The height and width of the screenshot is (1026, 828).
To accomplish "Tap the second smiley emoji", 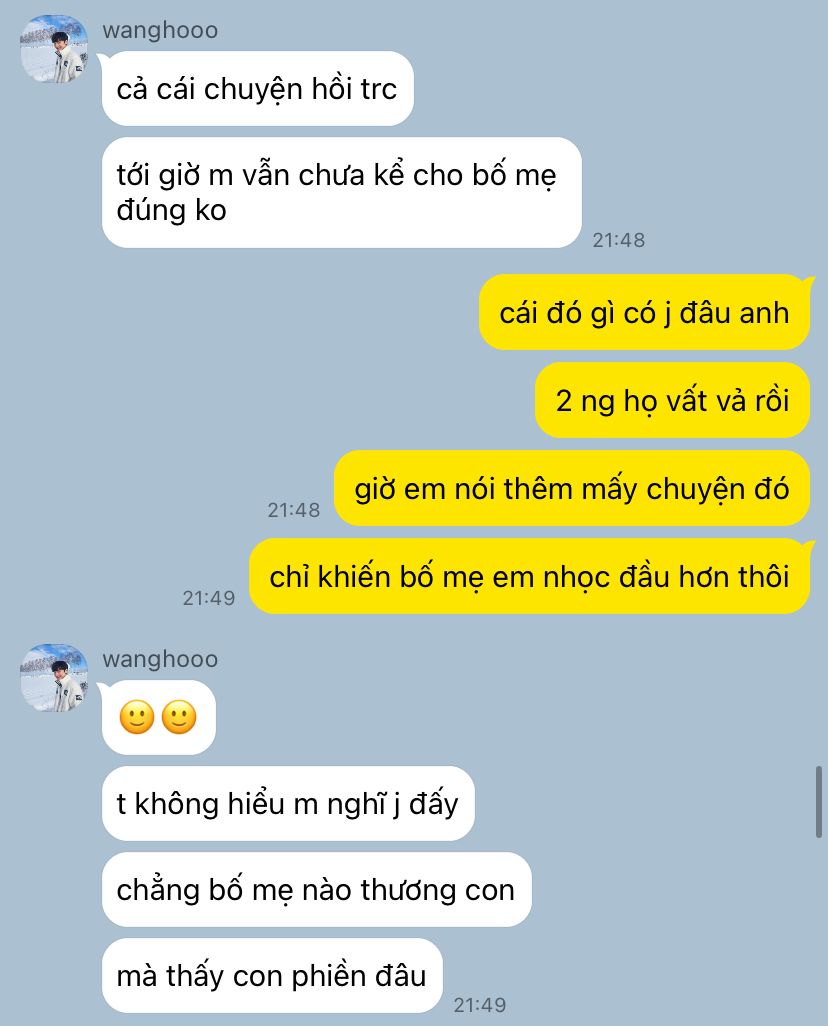I will coord(179,717).
